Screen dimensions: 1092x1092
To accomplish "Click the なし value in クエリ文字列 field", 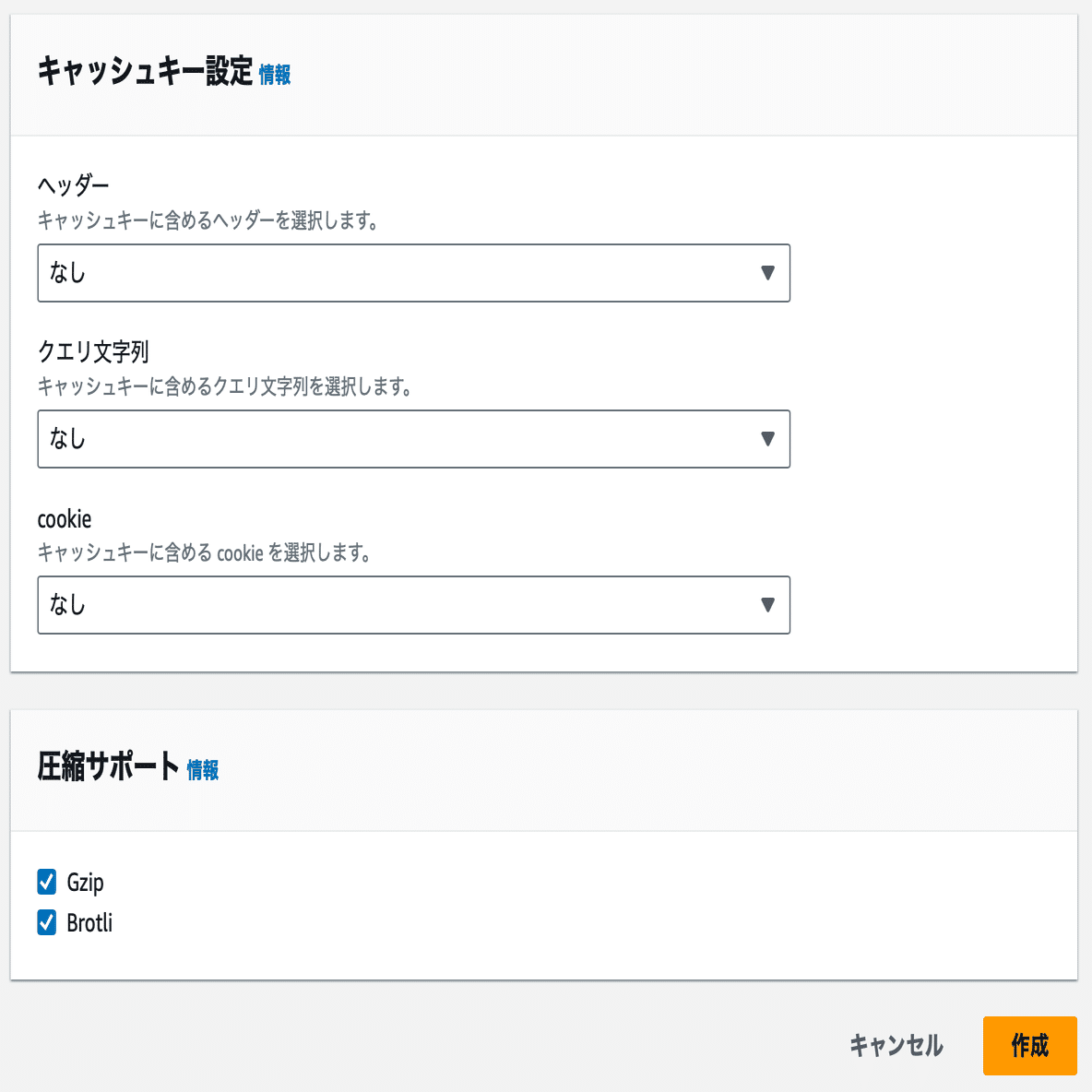I will tap(69, 439).
